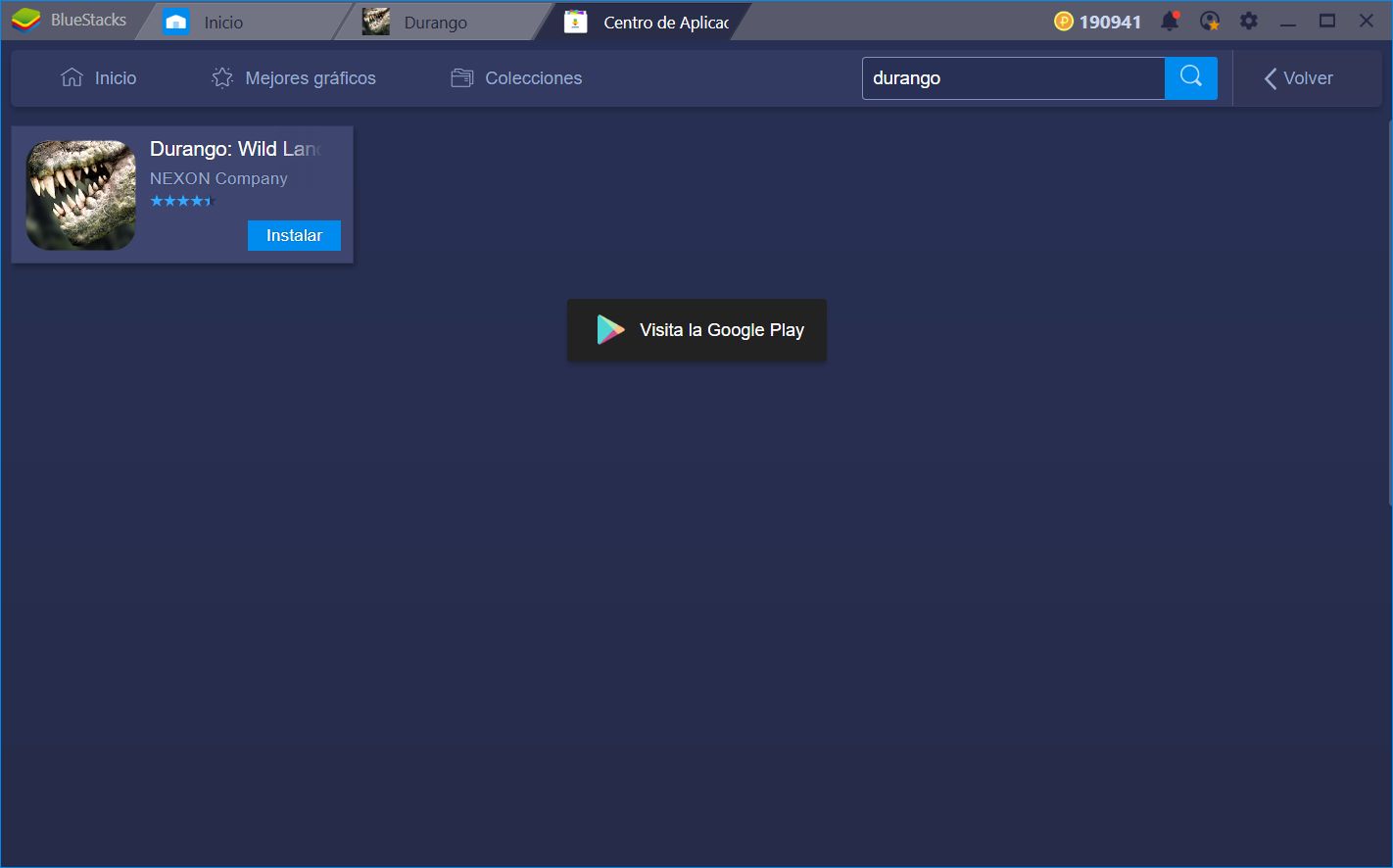Click the folder icon beside Colecciones
1393x868 pixels.
(461, 78)
